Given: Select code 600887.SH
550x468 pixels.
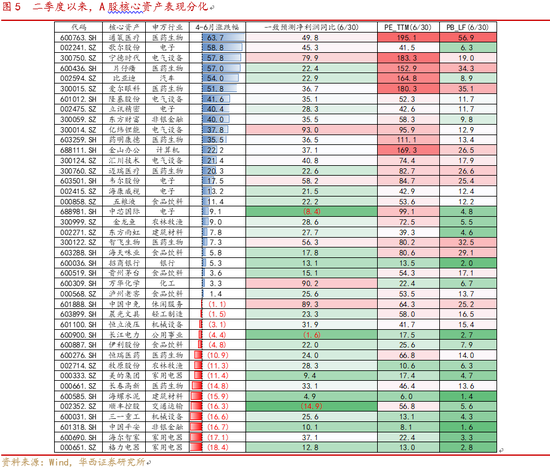Looking at the screenshot, I should [78, 345].
